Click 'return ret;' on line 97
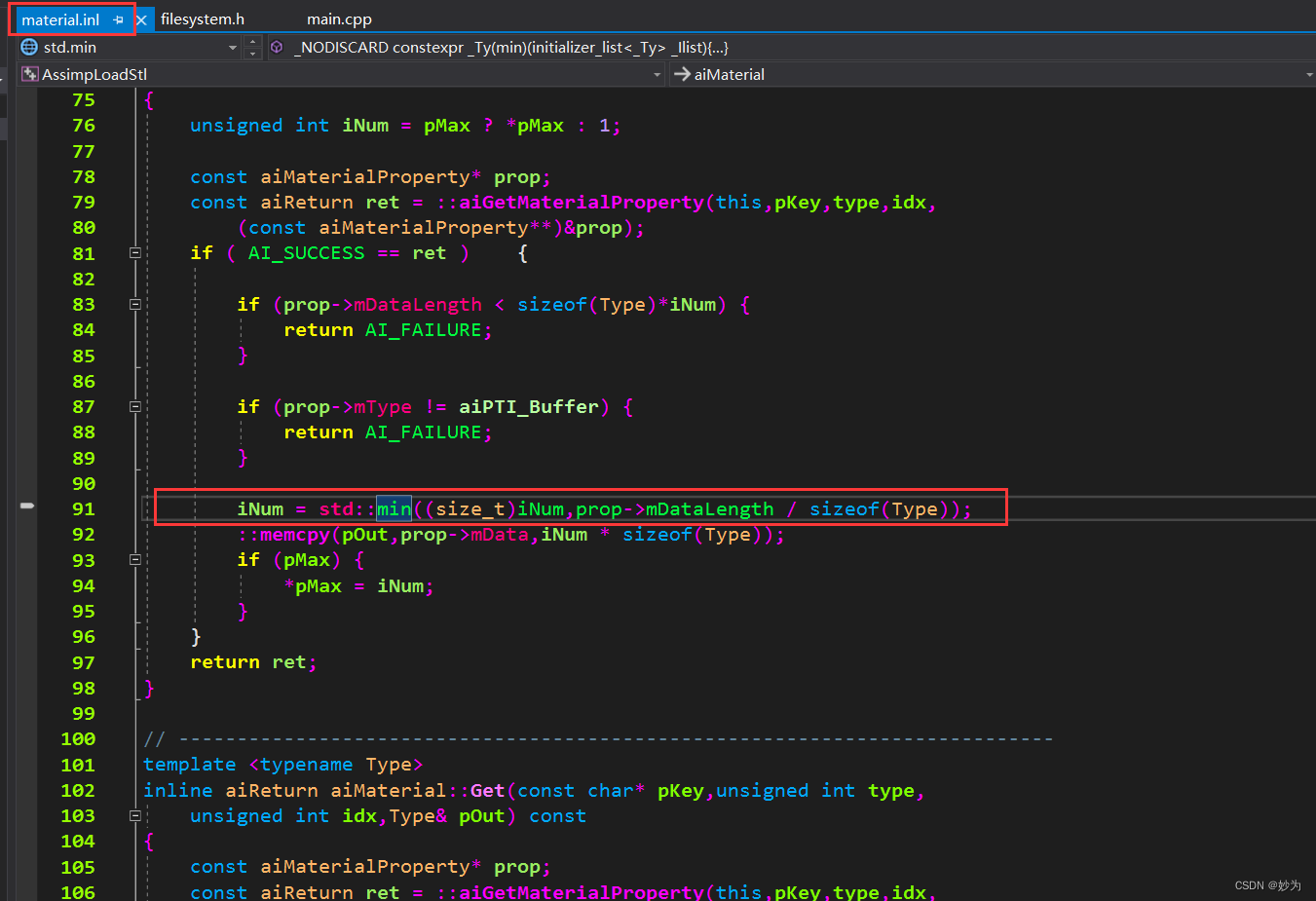Screen dimensions: 1316x901 coord(253,662)
